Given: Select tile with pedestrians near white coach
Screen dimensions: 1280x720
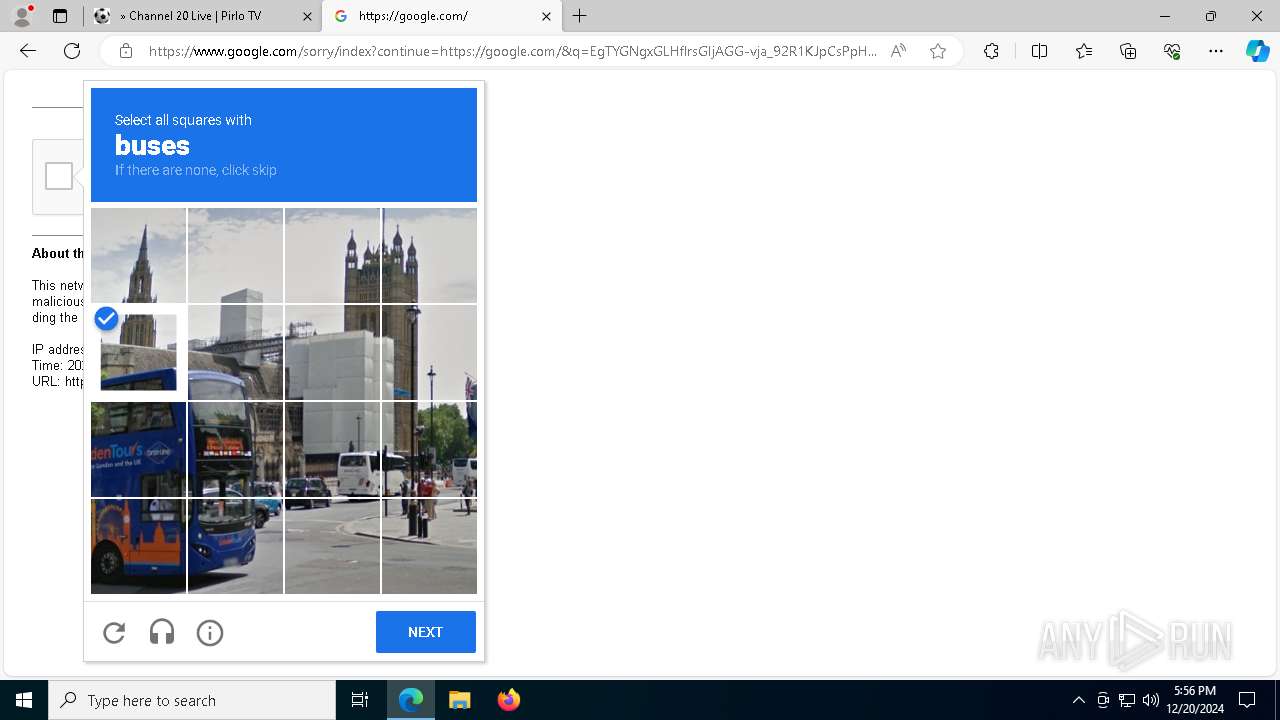Looking at the screenshot, I should click(x=429, y=449).
